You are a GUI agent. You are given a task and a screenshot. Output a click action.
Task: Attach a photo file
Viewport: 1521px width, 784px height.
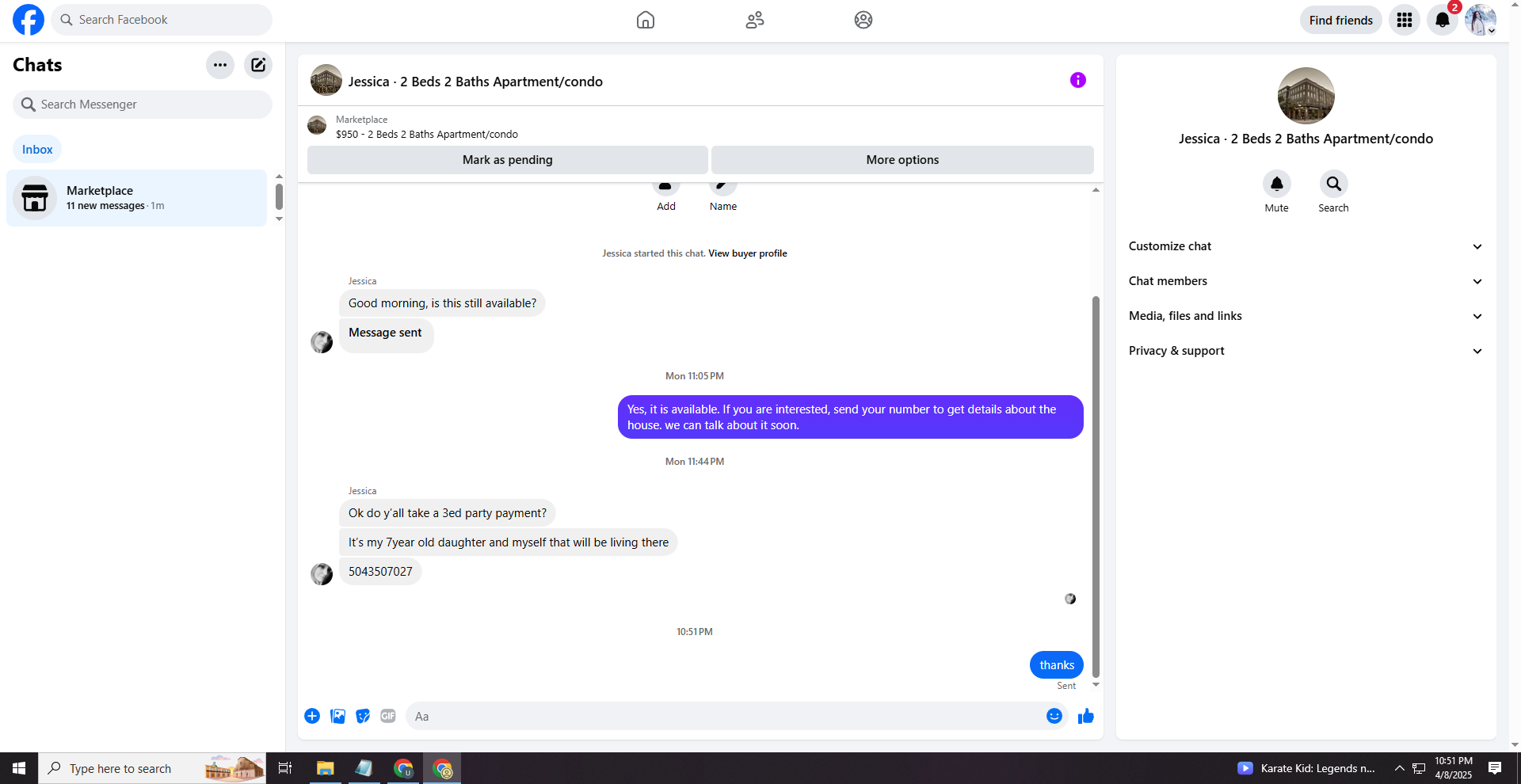coord(337,716)
